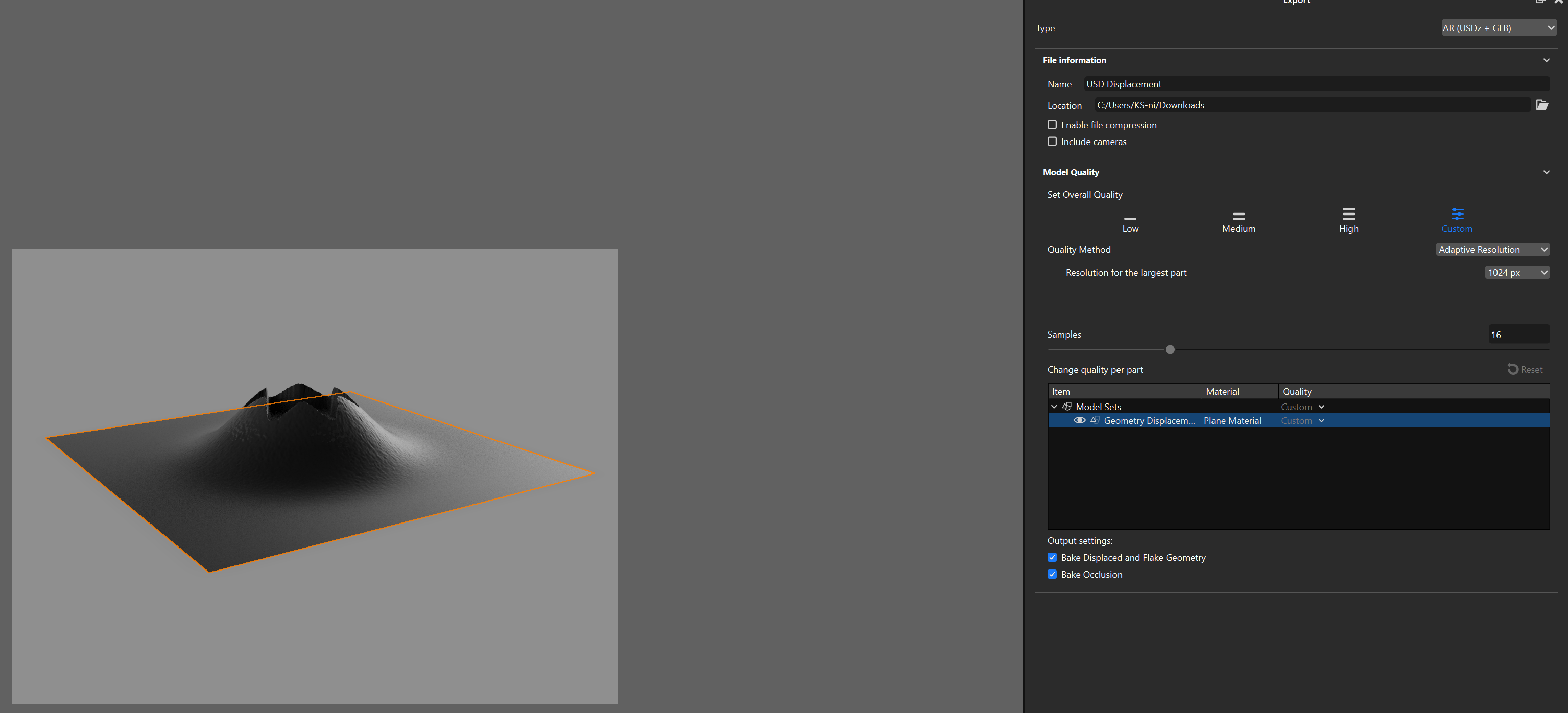The height and width of the screenshot is (713, 1568).
Task: Close the Export panel
Action: [1559, 3]
